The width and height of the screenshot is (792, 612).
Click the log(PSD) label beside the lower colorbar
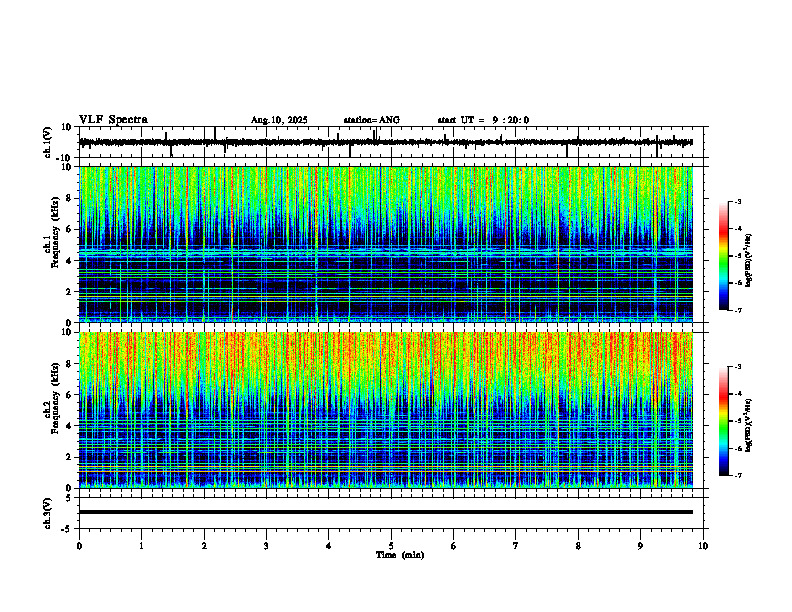[748, 425]
